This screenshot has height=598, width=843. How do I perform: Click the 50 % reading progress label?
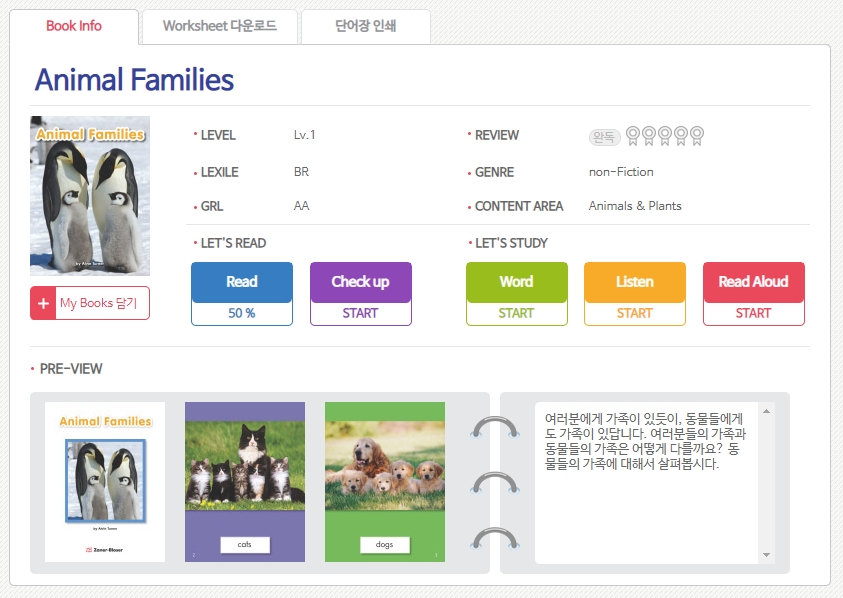(242, 313)
